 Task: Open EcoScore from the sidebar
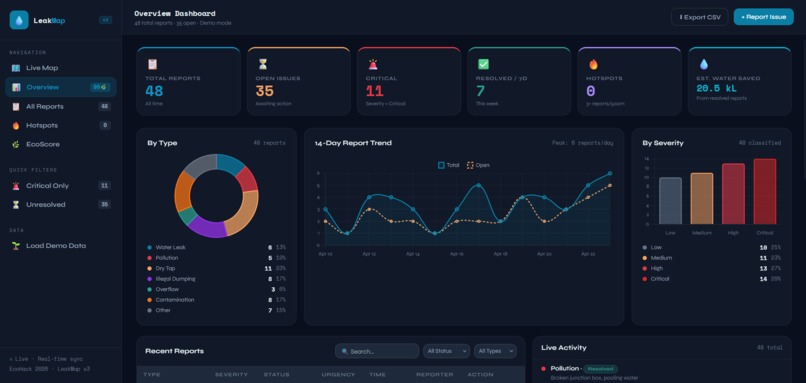[x=61, y=144]
